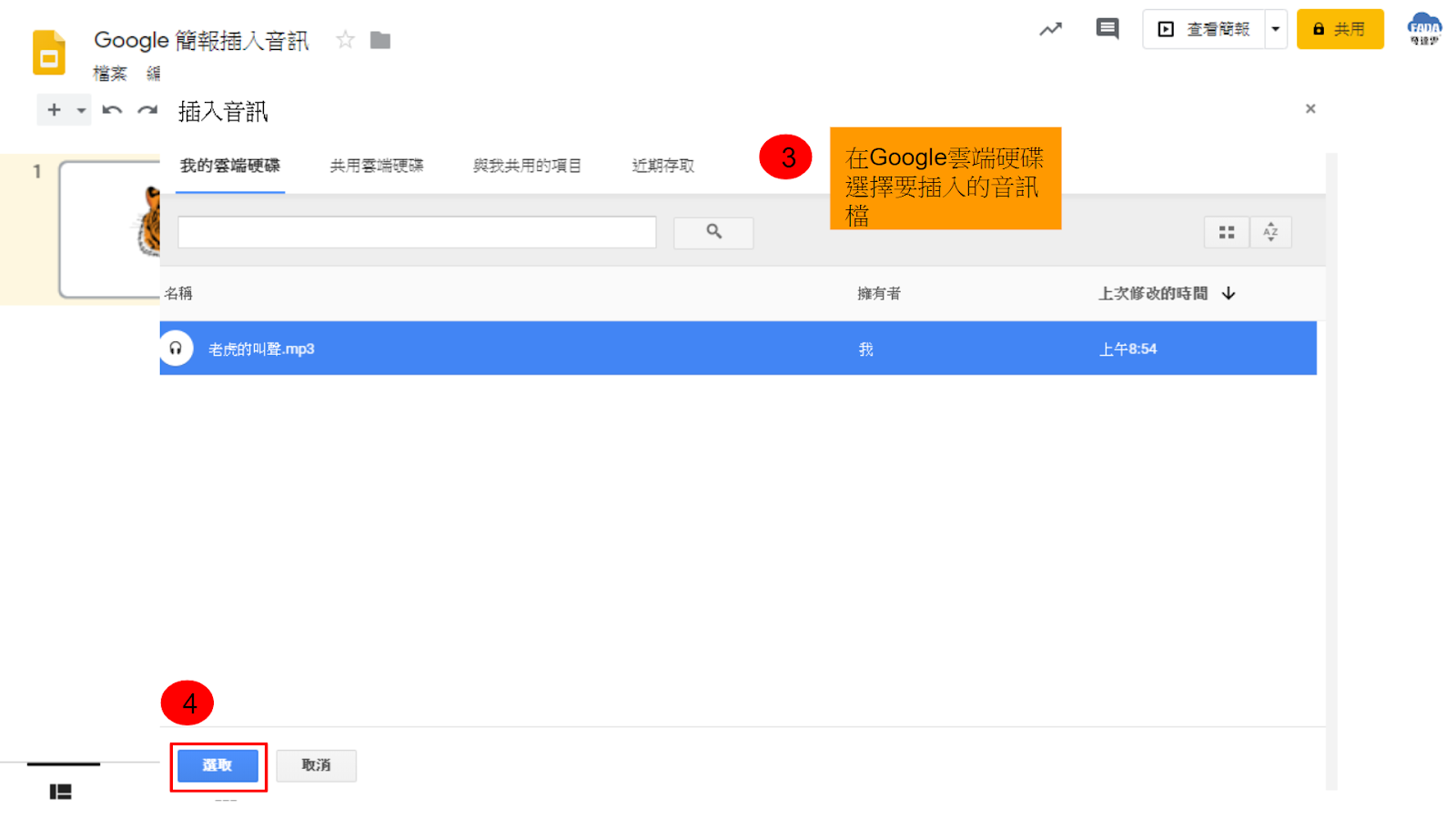Click headphone icon of 老虎的叫聲.mp3
Viewport: 1456px width, 819px height.
coord(176,349)
